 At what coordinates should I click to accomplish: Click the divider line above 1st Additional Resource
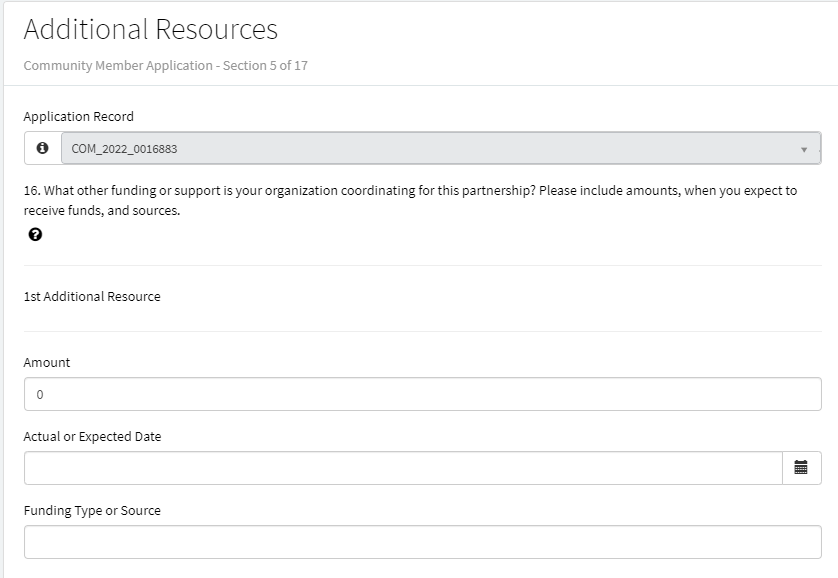(422, 265)
